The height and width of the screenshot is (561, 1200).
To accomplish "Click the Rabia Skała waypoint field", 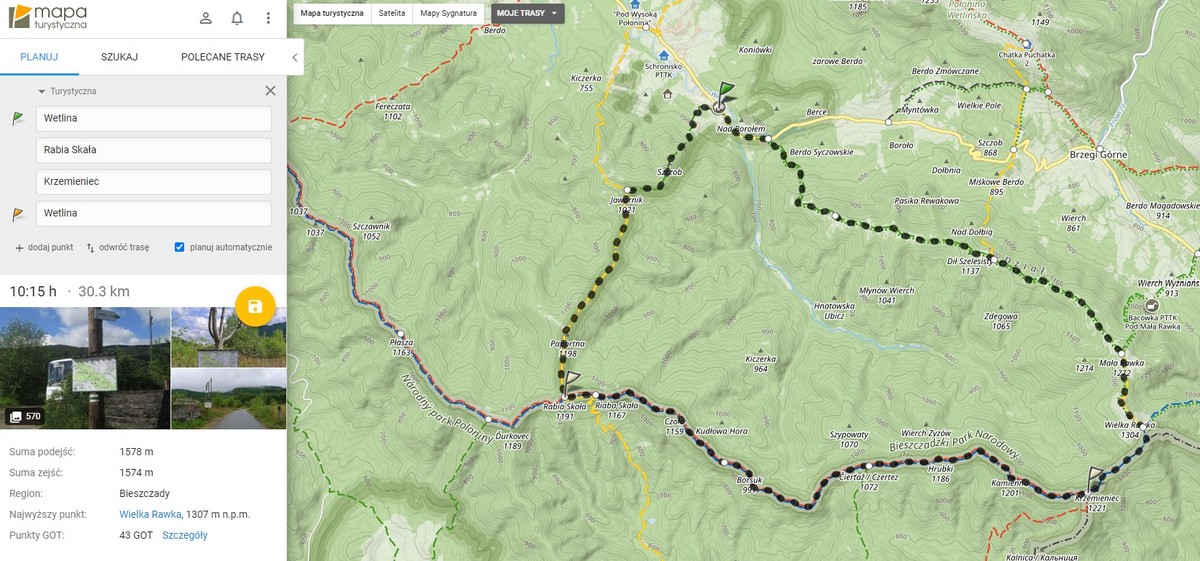I will pos(154,150).
